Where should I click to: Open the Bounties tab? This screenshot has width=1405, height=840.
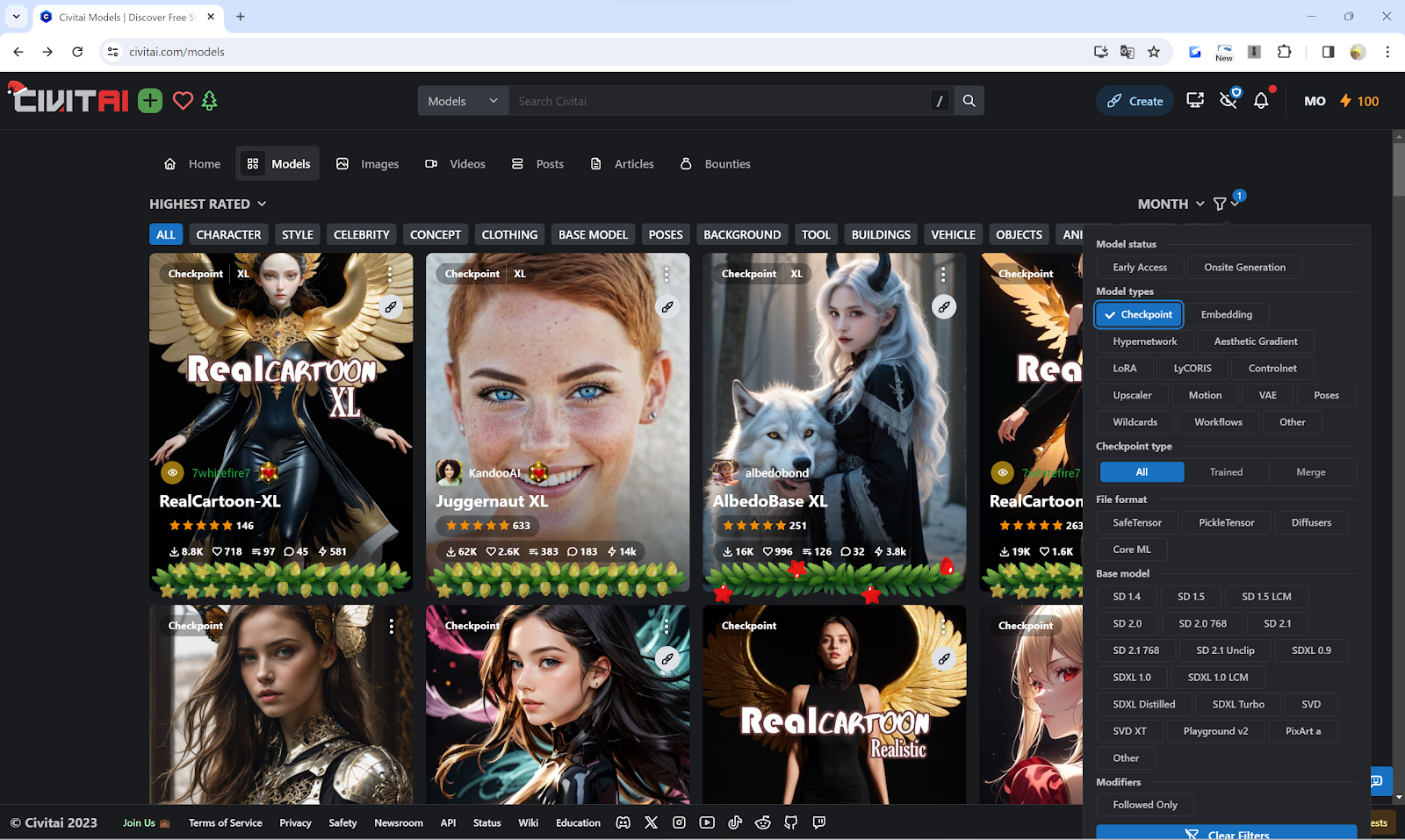coord(715,164)
